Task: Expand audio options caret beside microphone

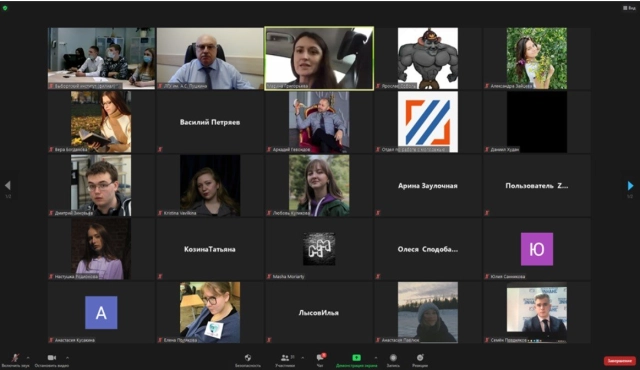Action: [28, 357]
